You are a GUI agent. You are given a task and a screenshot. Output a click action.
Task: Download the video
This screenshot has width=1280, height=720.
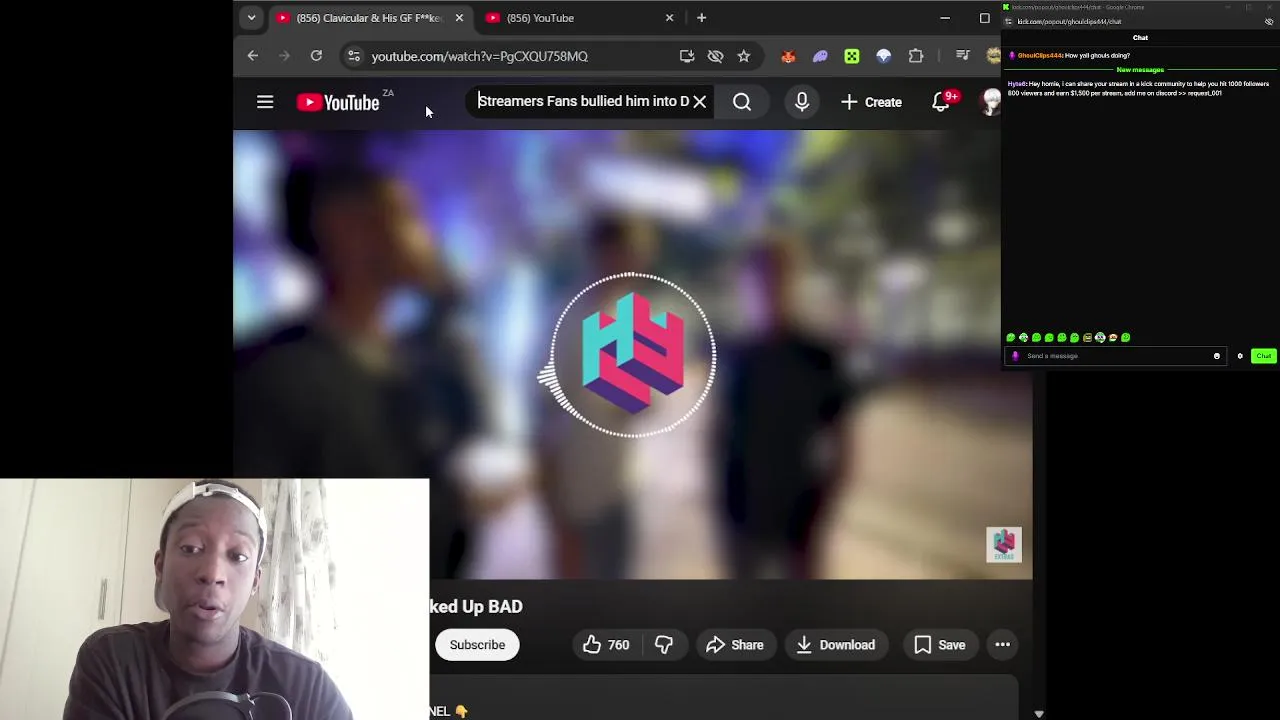coord(836,645)
